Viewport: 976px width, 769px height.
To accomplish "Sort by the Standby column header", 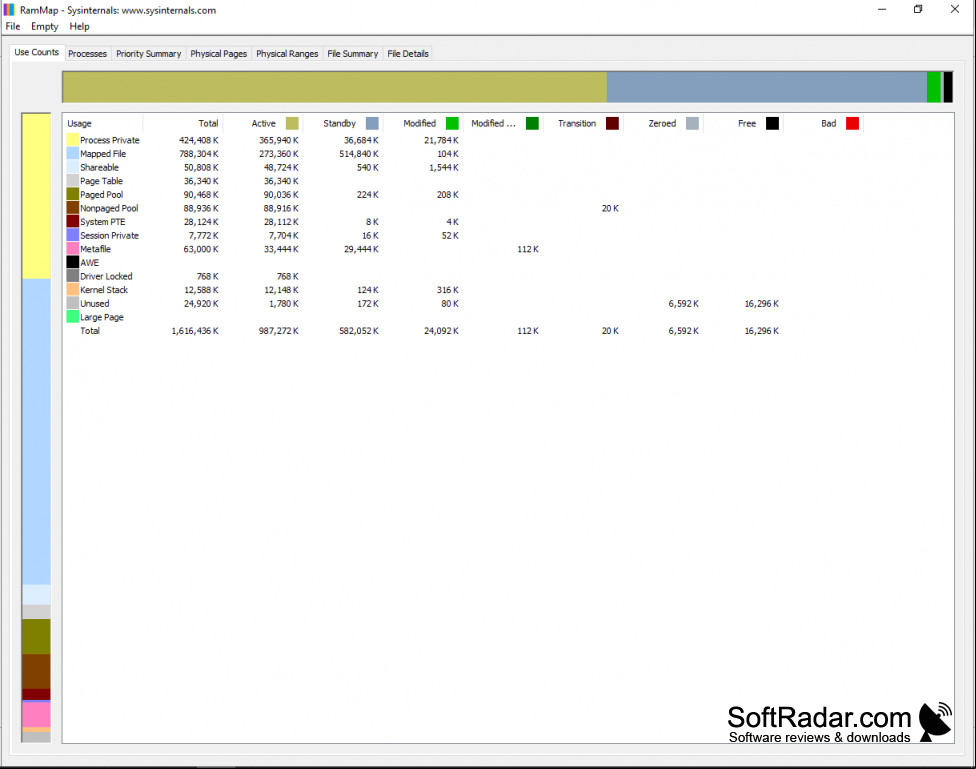I will point(342,123).
